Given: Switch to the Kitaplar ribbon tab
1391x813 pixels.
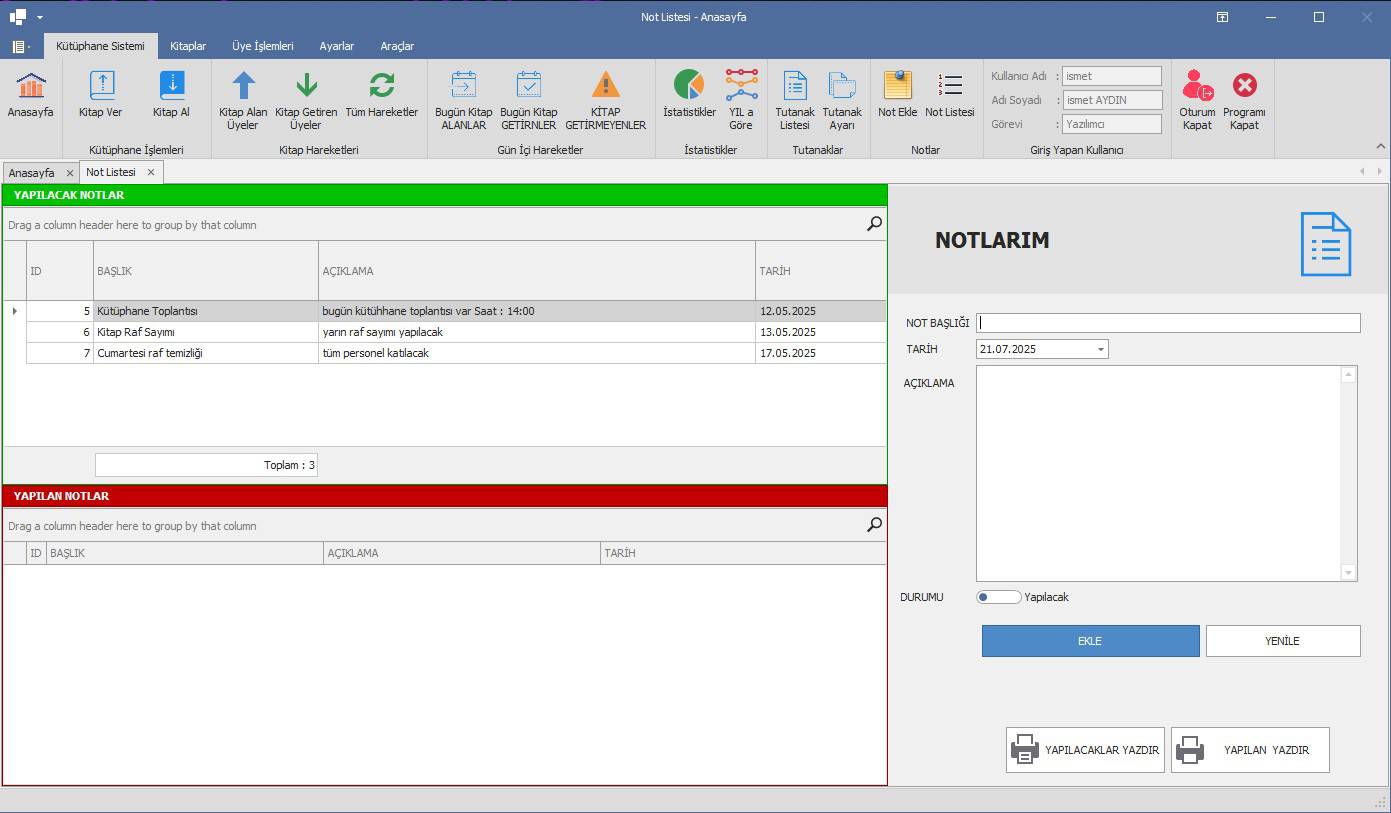Looking at the screenshot, I should click(188, 46).
